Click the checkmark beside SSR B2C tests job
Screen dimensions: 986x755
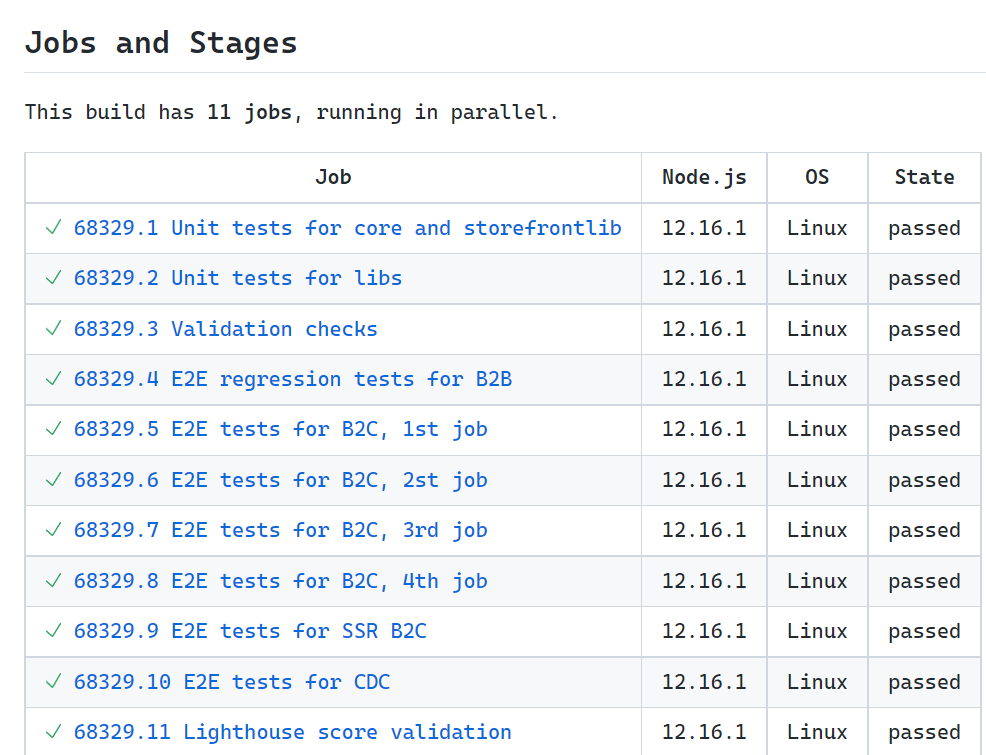[x=54, y=631]
